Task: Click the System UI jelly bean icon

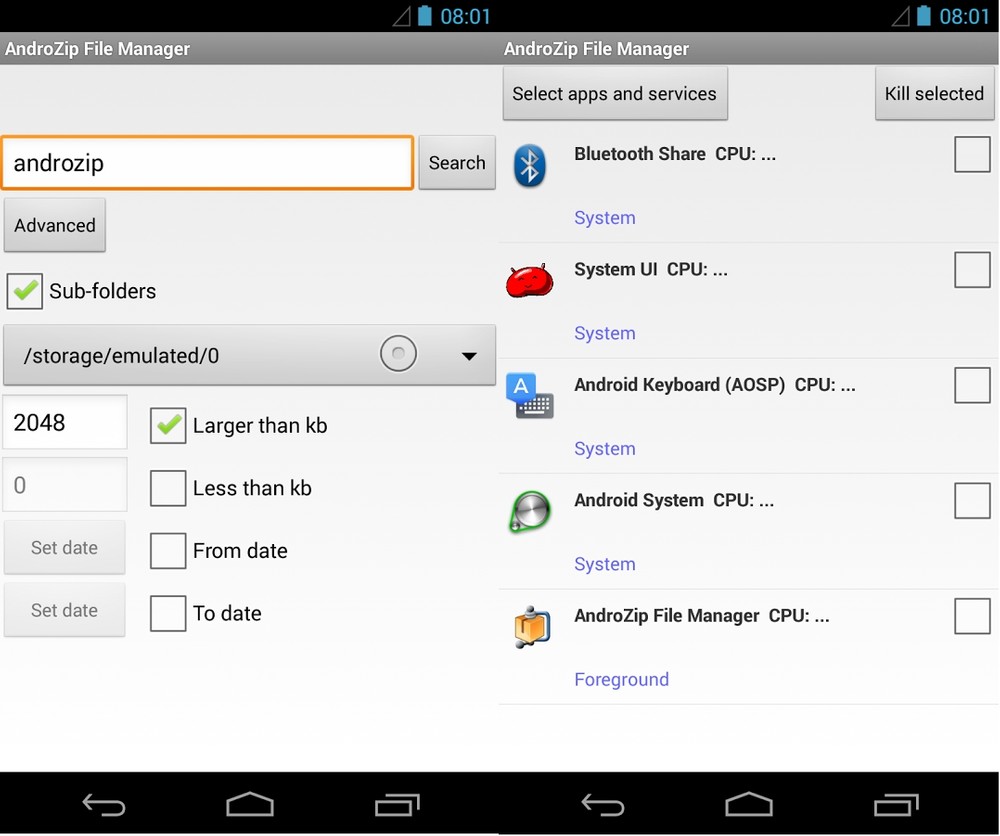Action: click(529, 281)
